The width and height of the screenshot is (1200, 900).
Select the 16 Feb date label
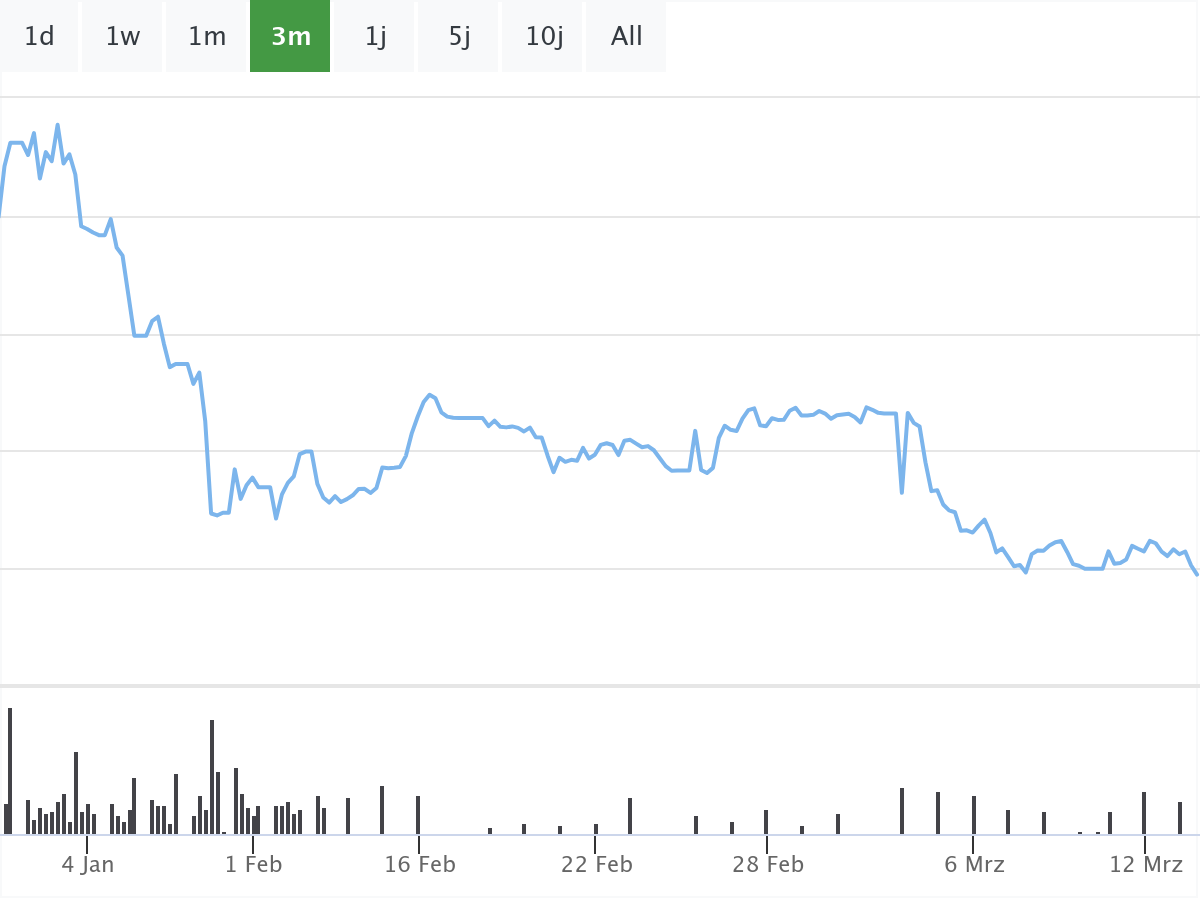pos(420,865)
